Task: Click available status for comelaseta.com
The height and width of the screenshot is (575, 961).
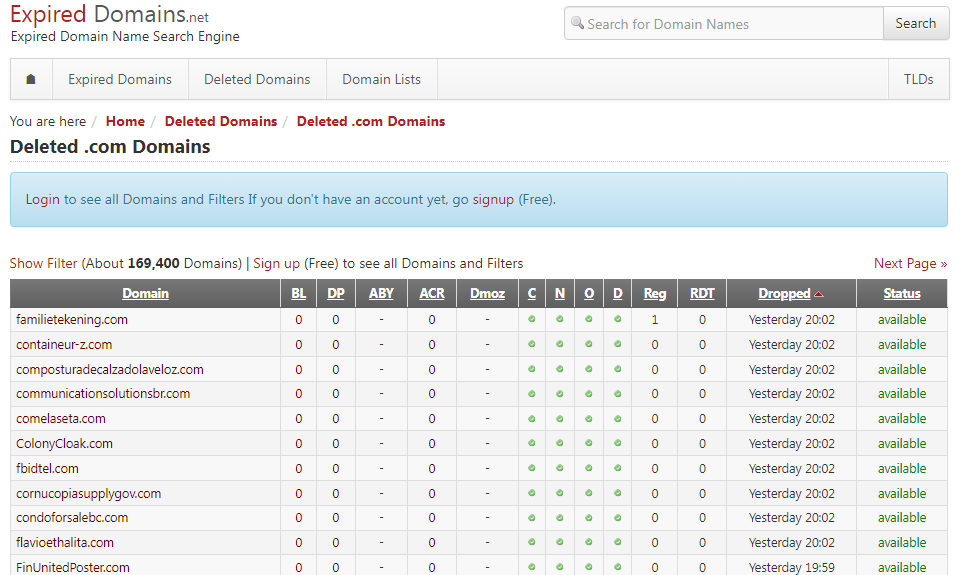Action: point(902,419)
